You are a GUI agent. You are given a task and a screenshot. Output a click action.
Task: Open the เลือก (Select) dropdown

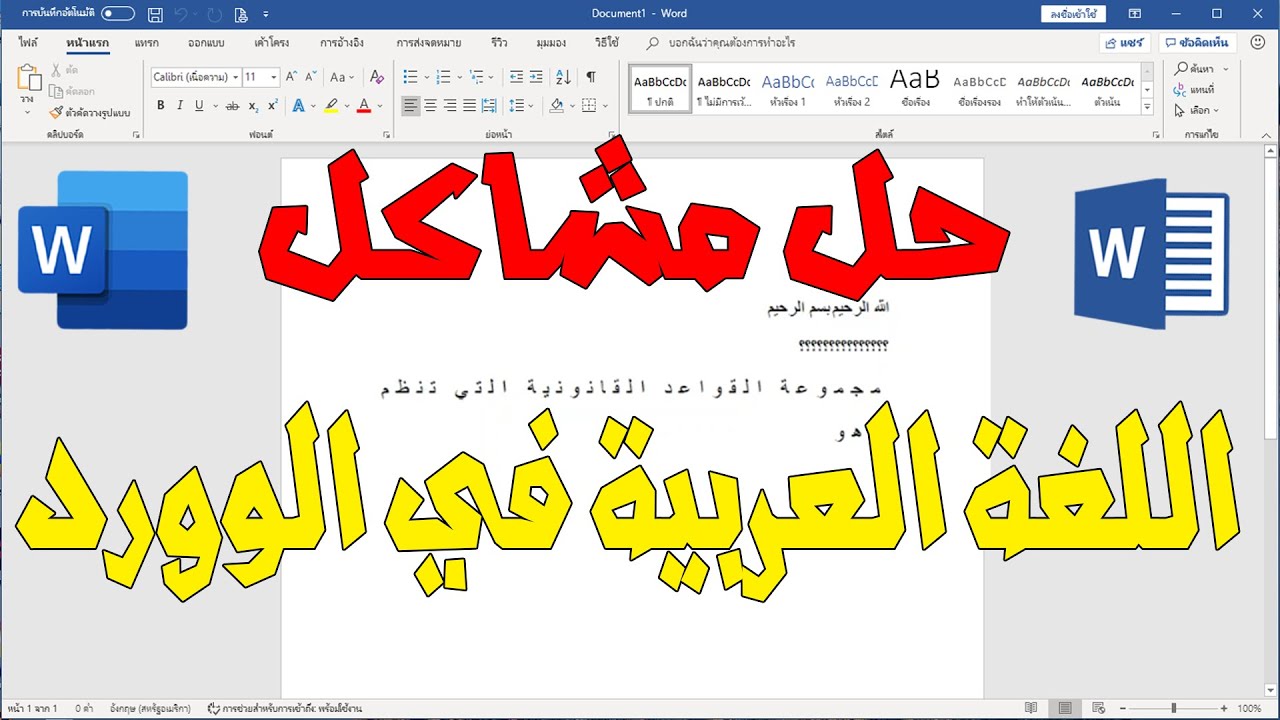point(1196,111)
